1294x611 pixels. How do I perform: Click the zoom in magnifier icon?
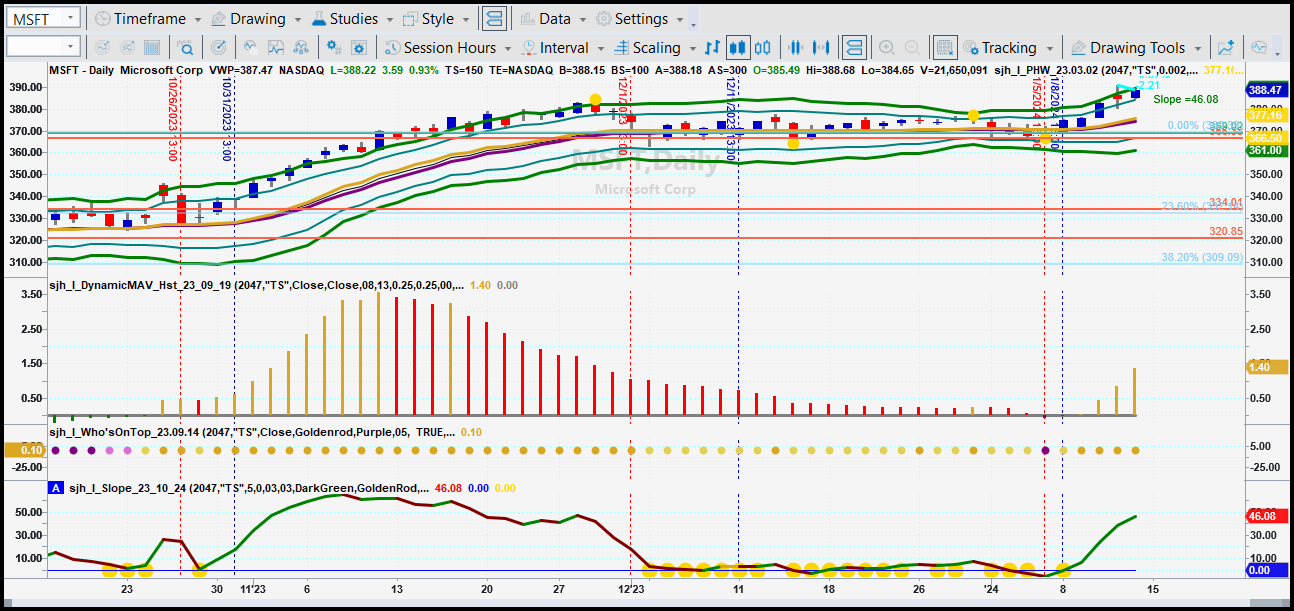pyautogui.click(x=887, y=47)
